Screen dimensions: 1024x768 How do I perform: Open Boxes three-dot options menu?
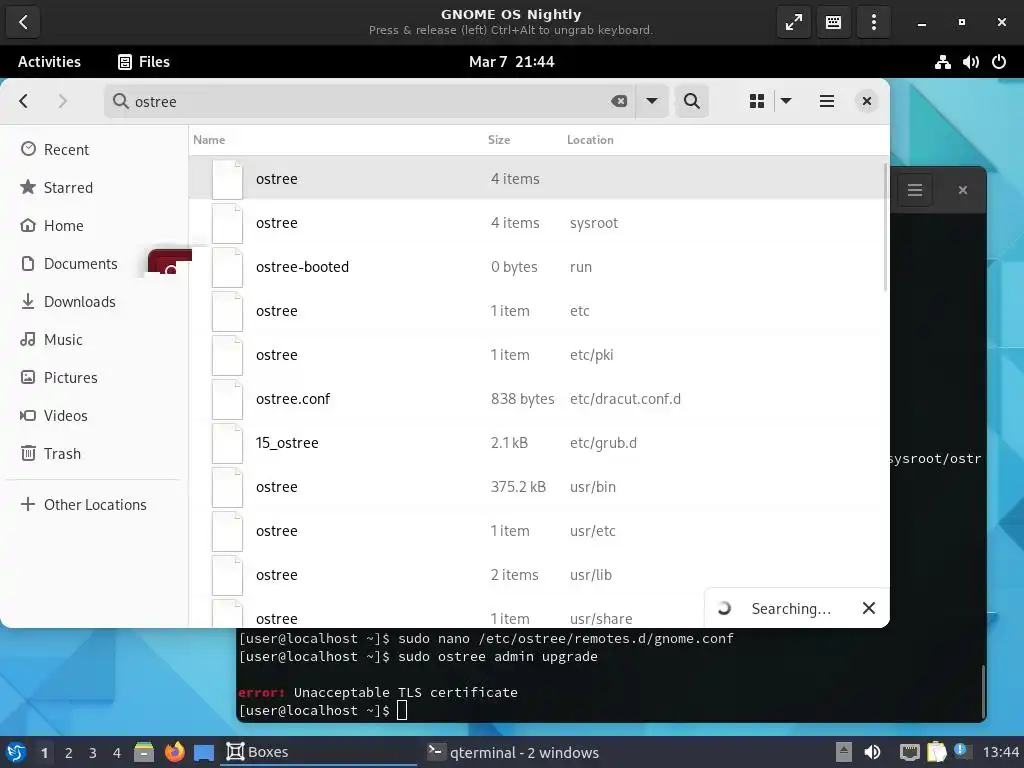pyautogui.click(x=873, y=22)
